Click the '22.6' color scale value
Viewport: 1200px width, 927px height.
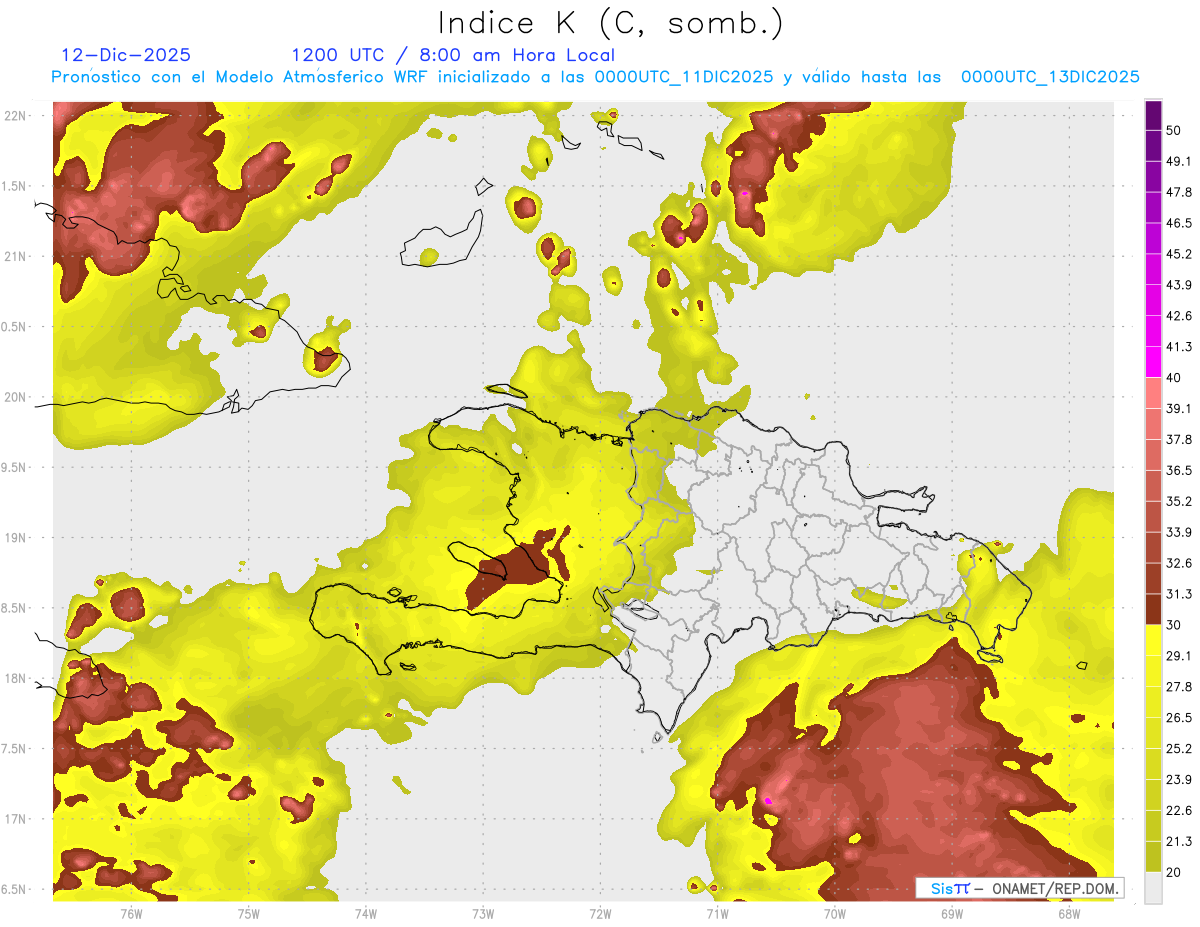point(1178,811)
